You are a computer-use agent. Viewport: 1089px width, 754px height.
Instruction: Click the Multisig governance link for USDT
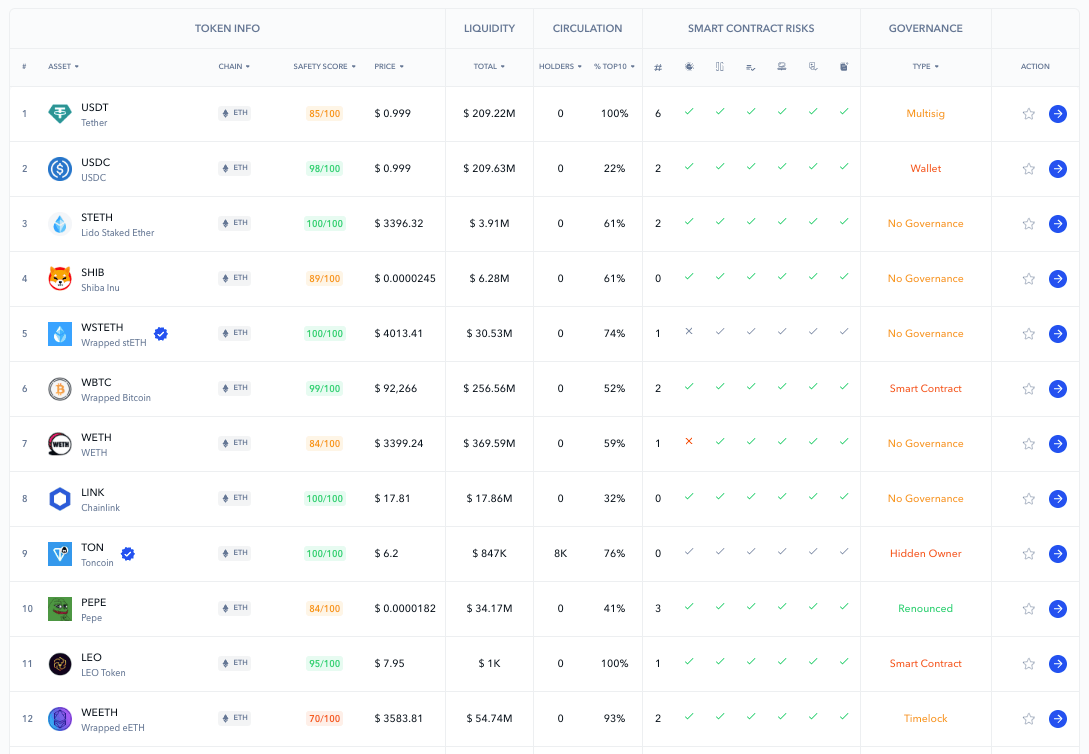pos(926,114)
